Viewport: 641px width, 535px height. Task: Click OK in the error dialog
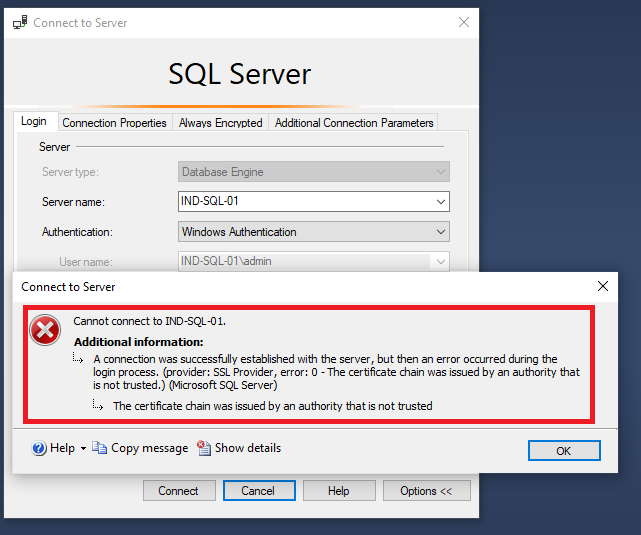click(564, 450)
